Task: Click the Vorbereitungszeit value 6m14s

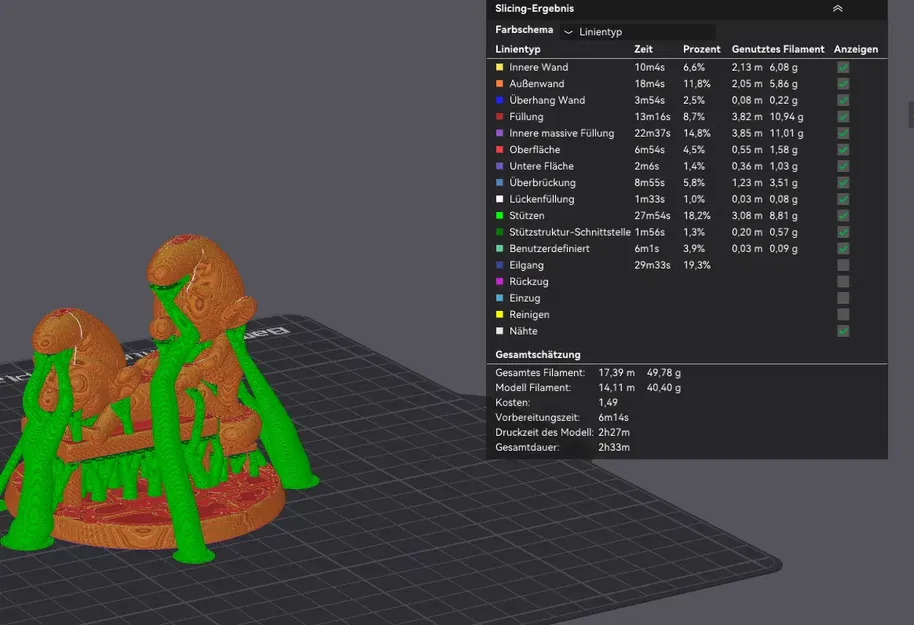Action: [613, 417]
